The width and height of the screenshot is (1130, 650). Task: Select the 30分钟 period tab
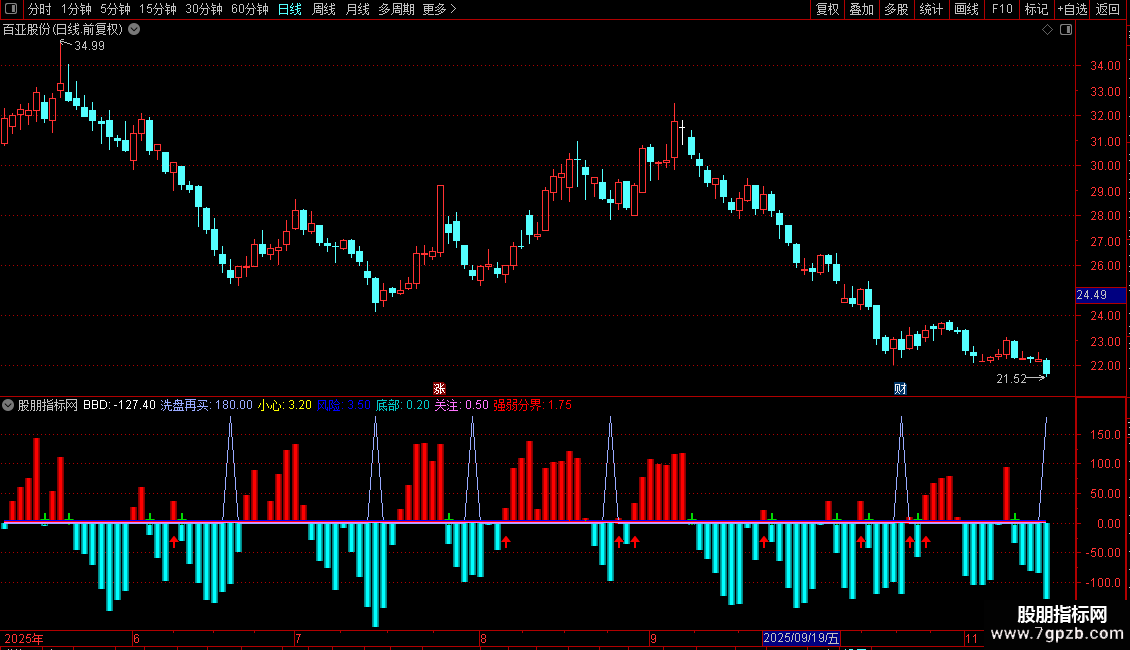coord(204,9)
